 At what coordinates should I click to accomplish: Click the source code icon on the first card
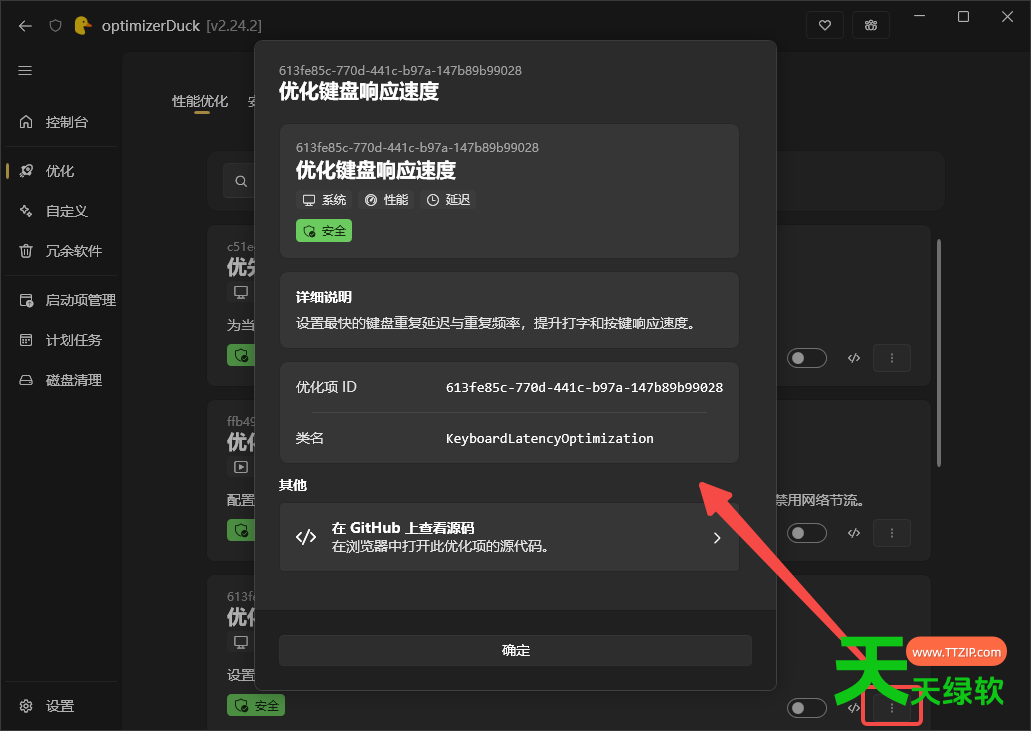(854, 358)
